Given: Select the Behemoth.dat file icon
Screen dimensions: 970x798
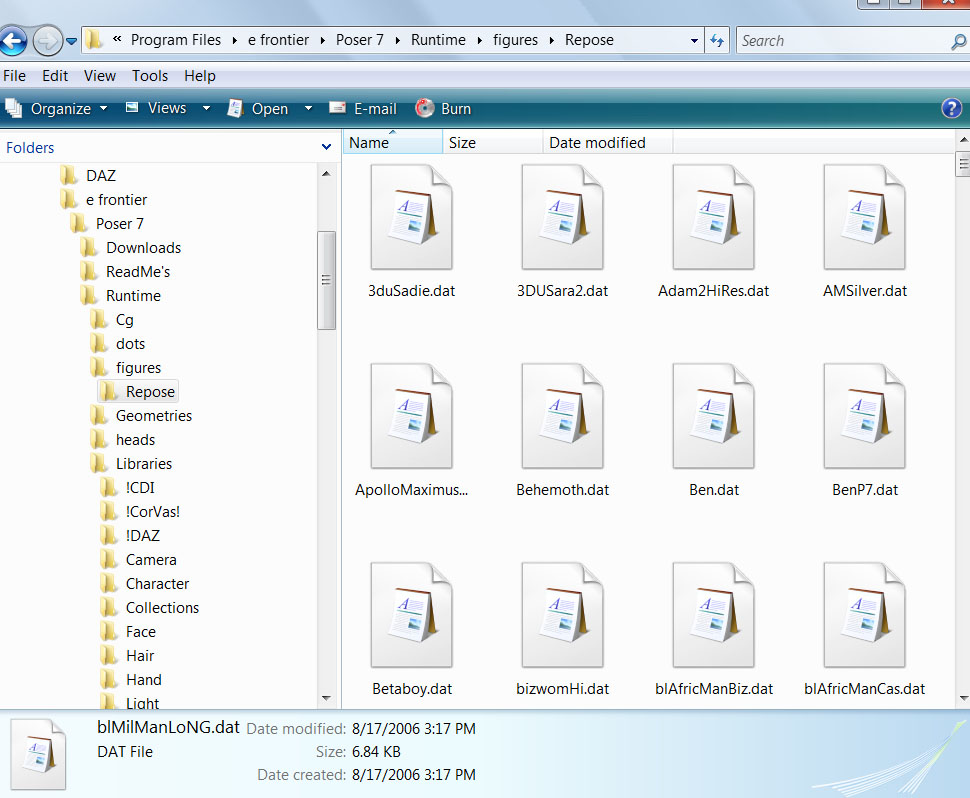Looking at the screenshot, I should [x=562, y=417].
